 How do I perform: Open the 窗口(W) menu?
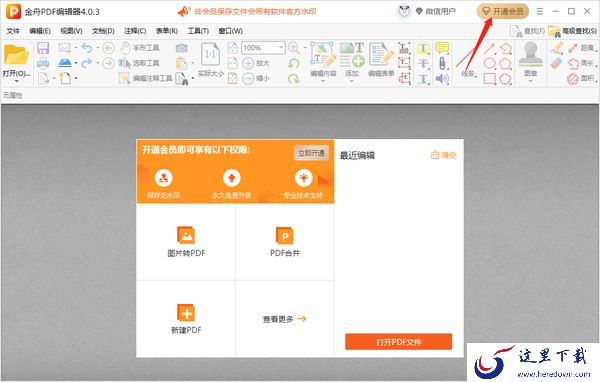tap(230, 31)
